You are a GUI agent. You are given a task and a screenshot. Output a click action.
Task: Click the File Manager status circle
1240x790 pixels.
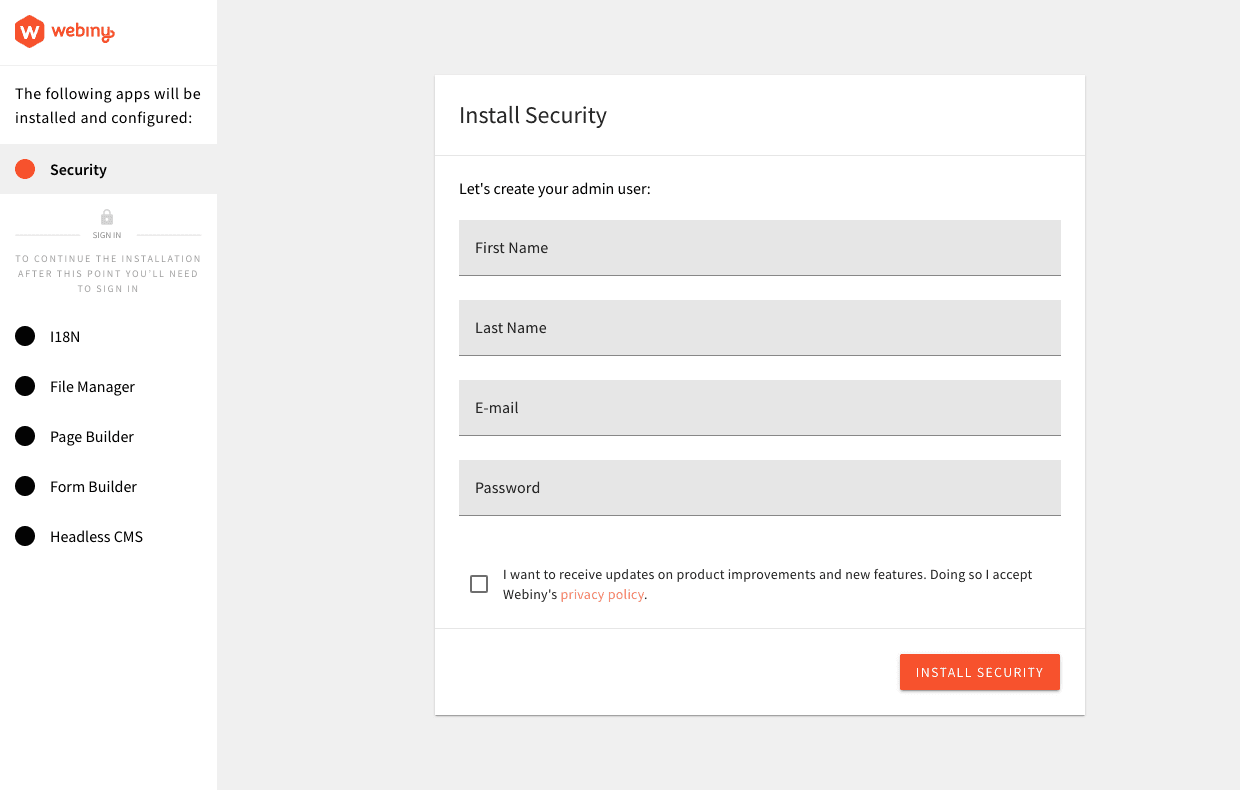pyautogui.click(x=25, y=386)
